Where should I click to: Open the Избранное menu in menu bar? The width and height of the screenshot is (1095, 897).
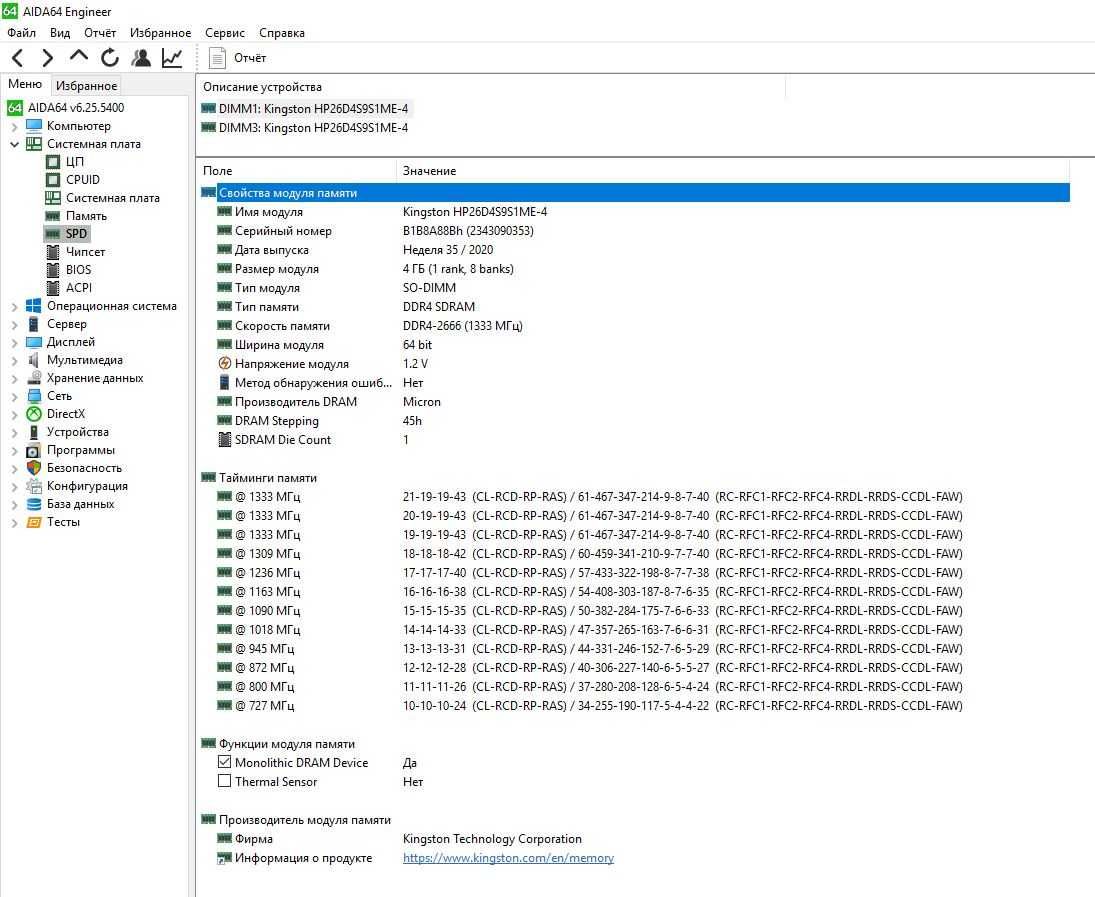pyautogui.click(x=161, y=33)
